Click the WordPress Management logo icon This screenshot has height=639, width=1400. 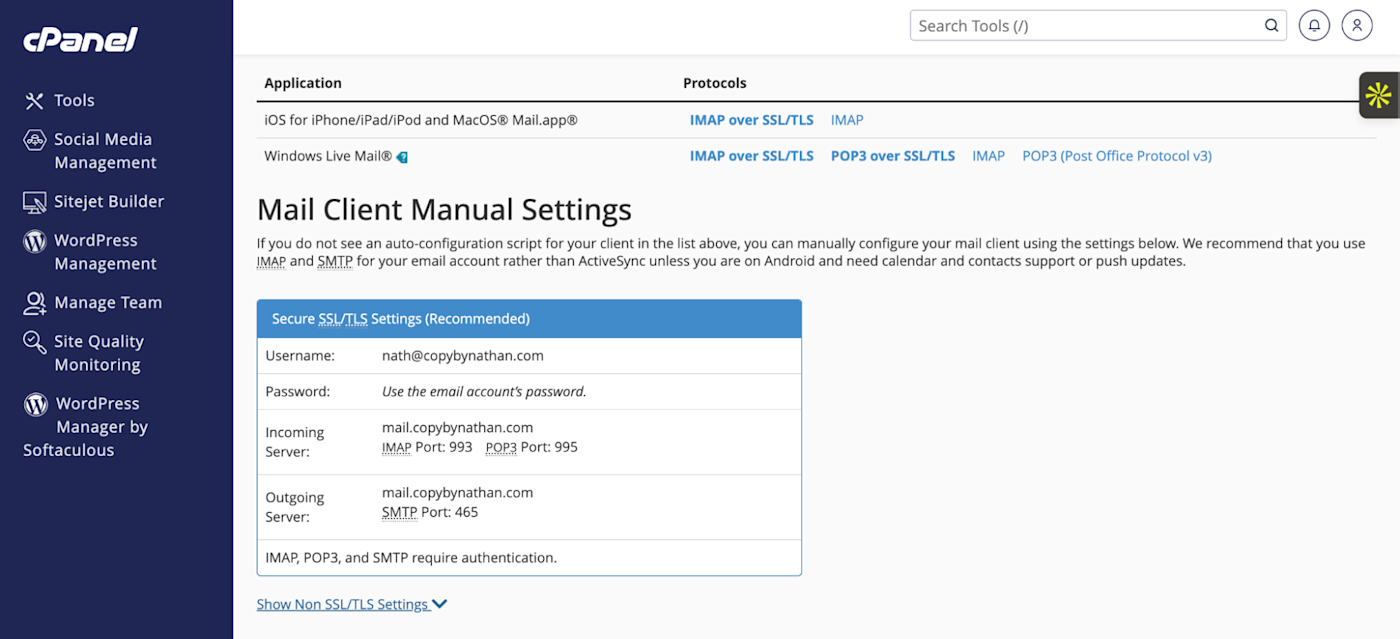tap(35, 241)
